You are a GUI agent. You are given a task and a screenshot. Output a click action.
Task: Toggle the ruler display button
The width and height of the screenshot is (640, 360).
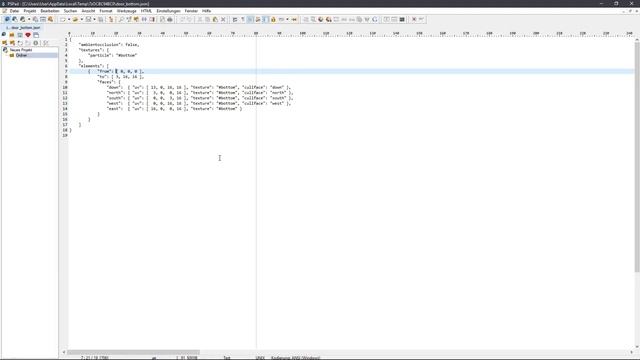tap(265, 19)
